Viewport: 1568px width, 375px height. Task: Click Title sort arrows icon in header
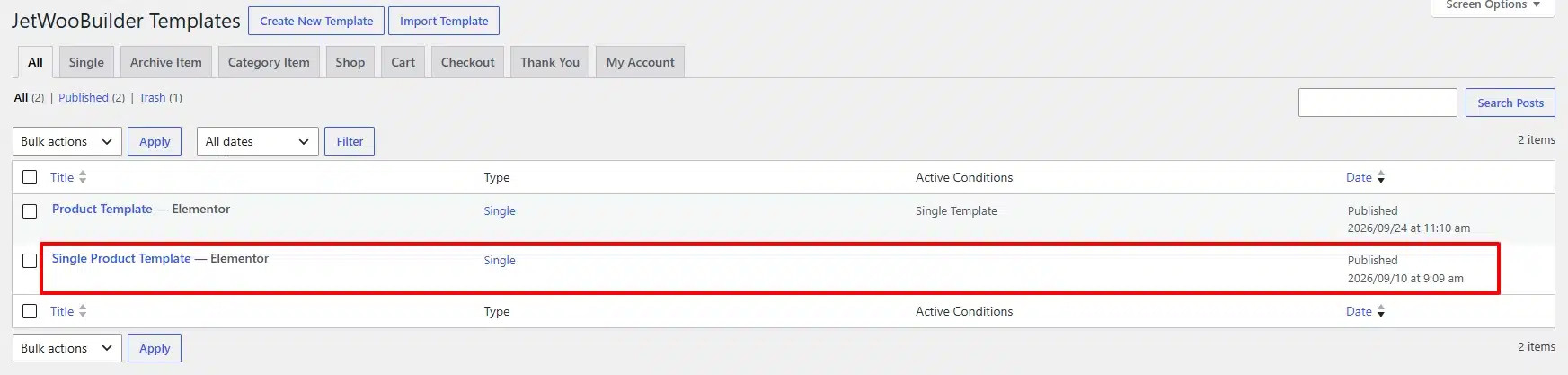(83, 177)
